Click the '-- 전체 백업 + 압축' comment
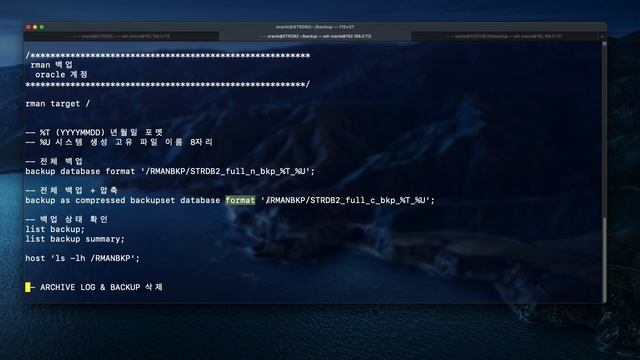This screenshot has width=640, height=360. (71, 191)
